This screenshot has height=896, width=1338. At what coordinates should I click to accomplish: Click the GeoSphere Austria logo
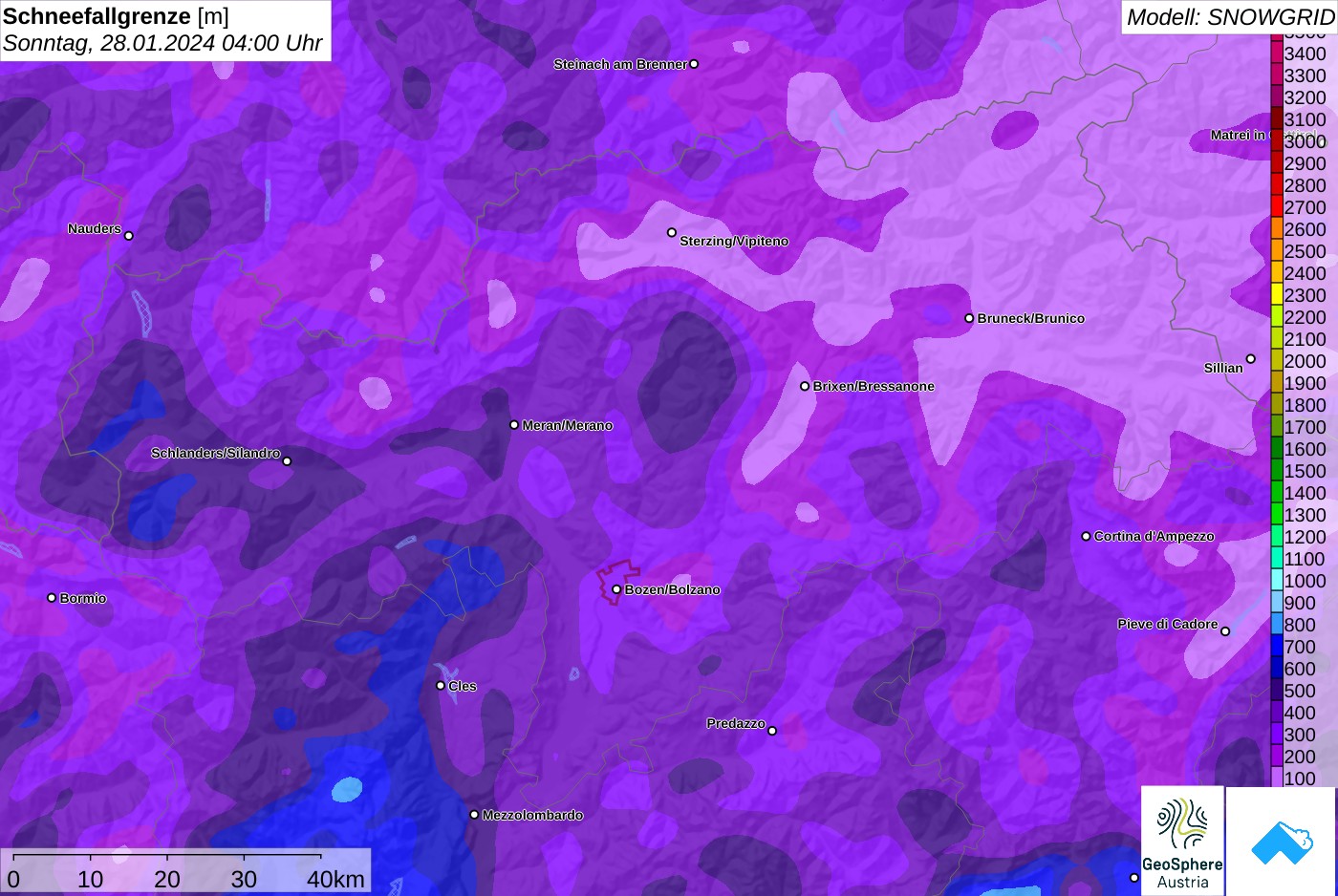tap(1182, 841)
